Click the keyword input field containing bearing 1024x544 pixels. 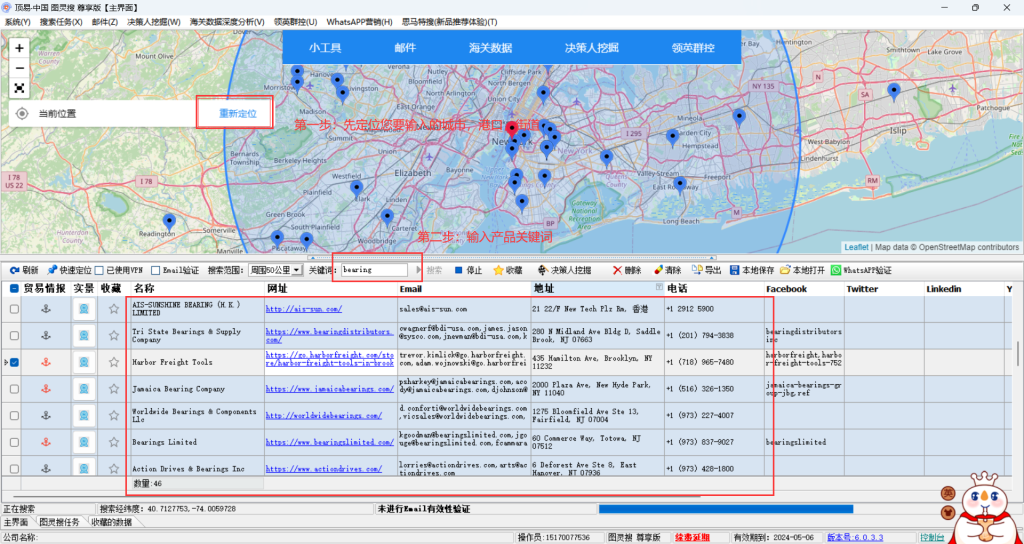click(374, 270)
